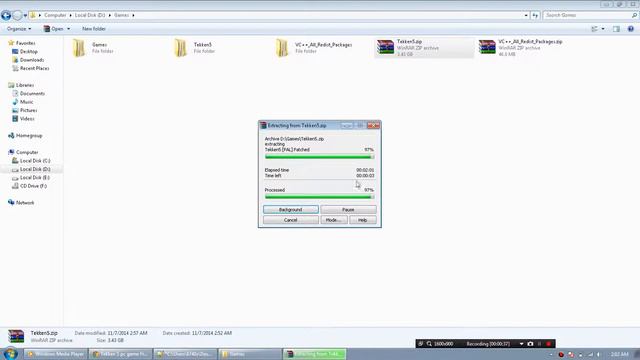Image resolution: width=640 pixels, height=360 pixels.
Task: Click Cancel in extraction dialog
Action: (x=291, y=220)
